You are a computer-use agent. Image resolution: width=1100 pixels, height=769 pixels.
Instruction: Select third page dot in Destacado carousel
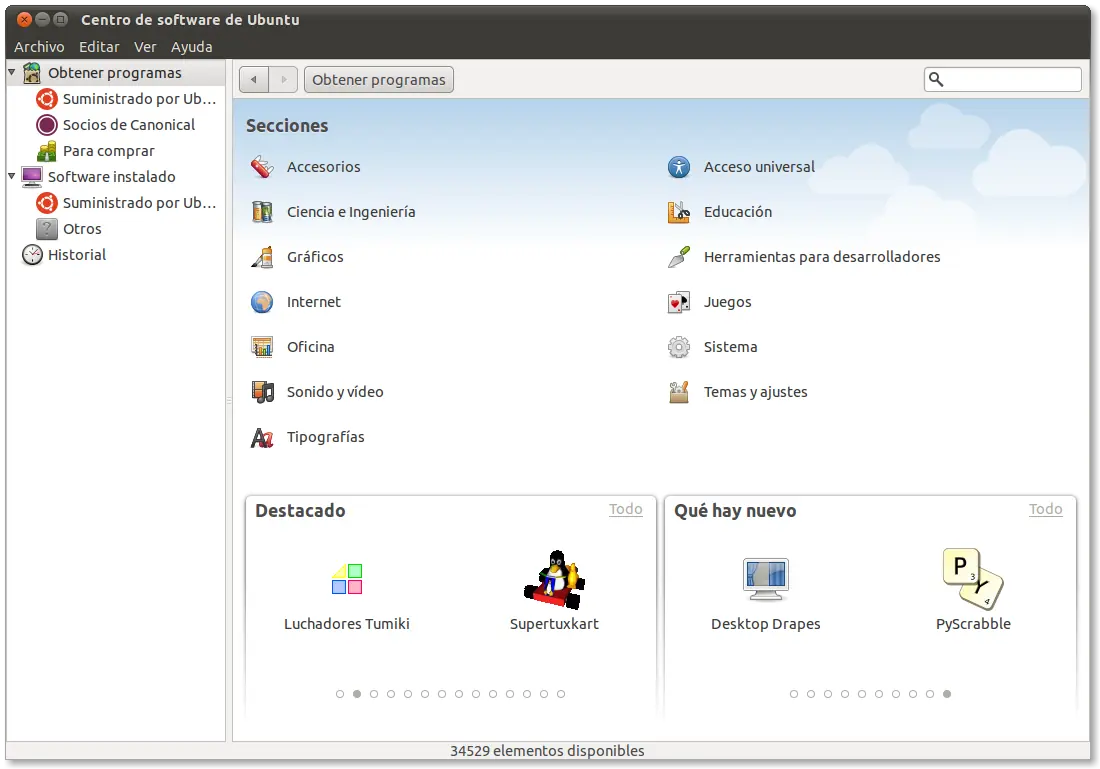[374, 694]
